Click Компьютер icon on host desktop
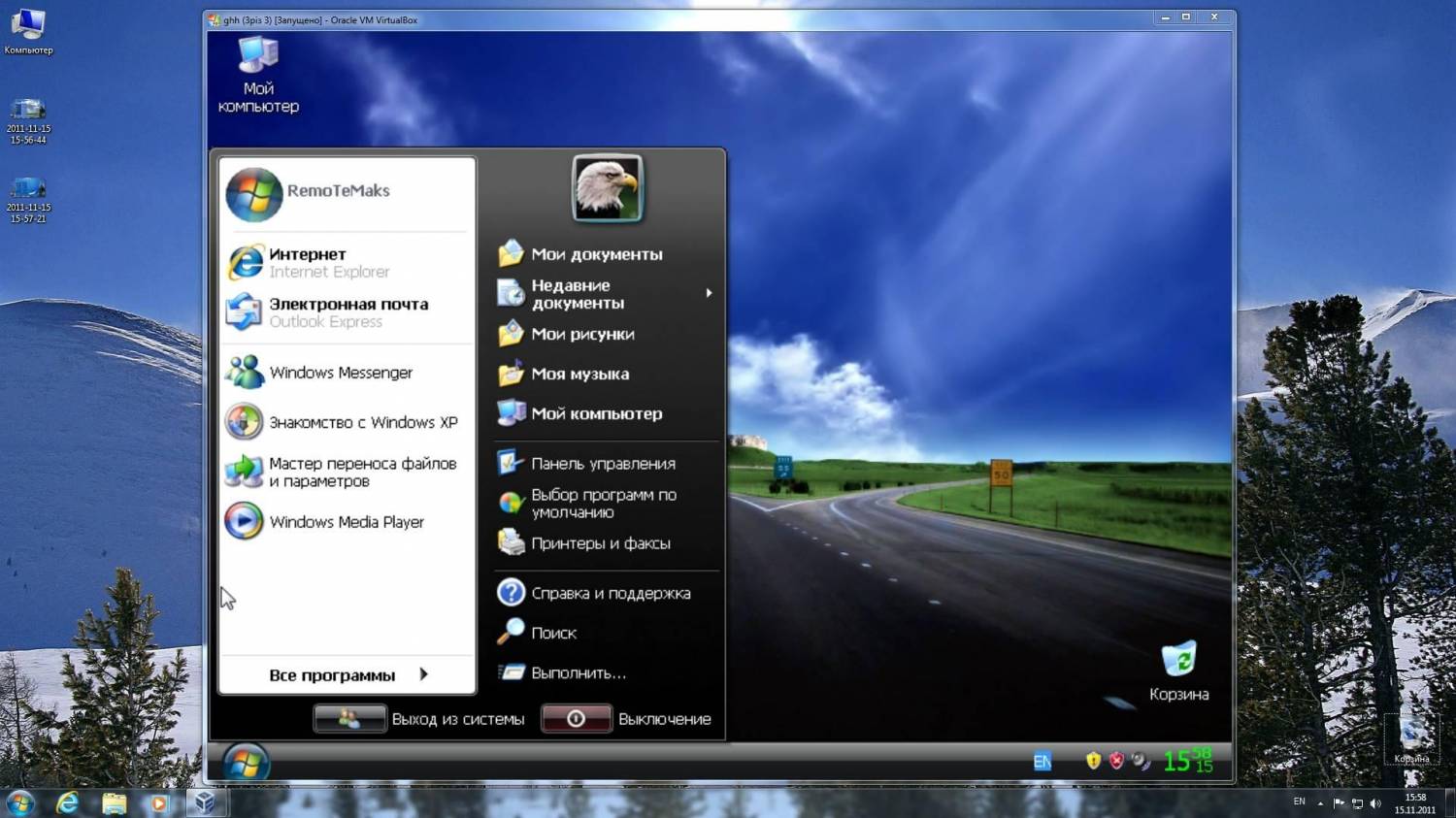 (x=28, y=31)
